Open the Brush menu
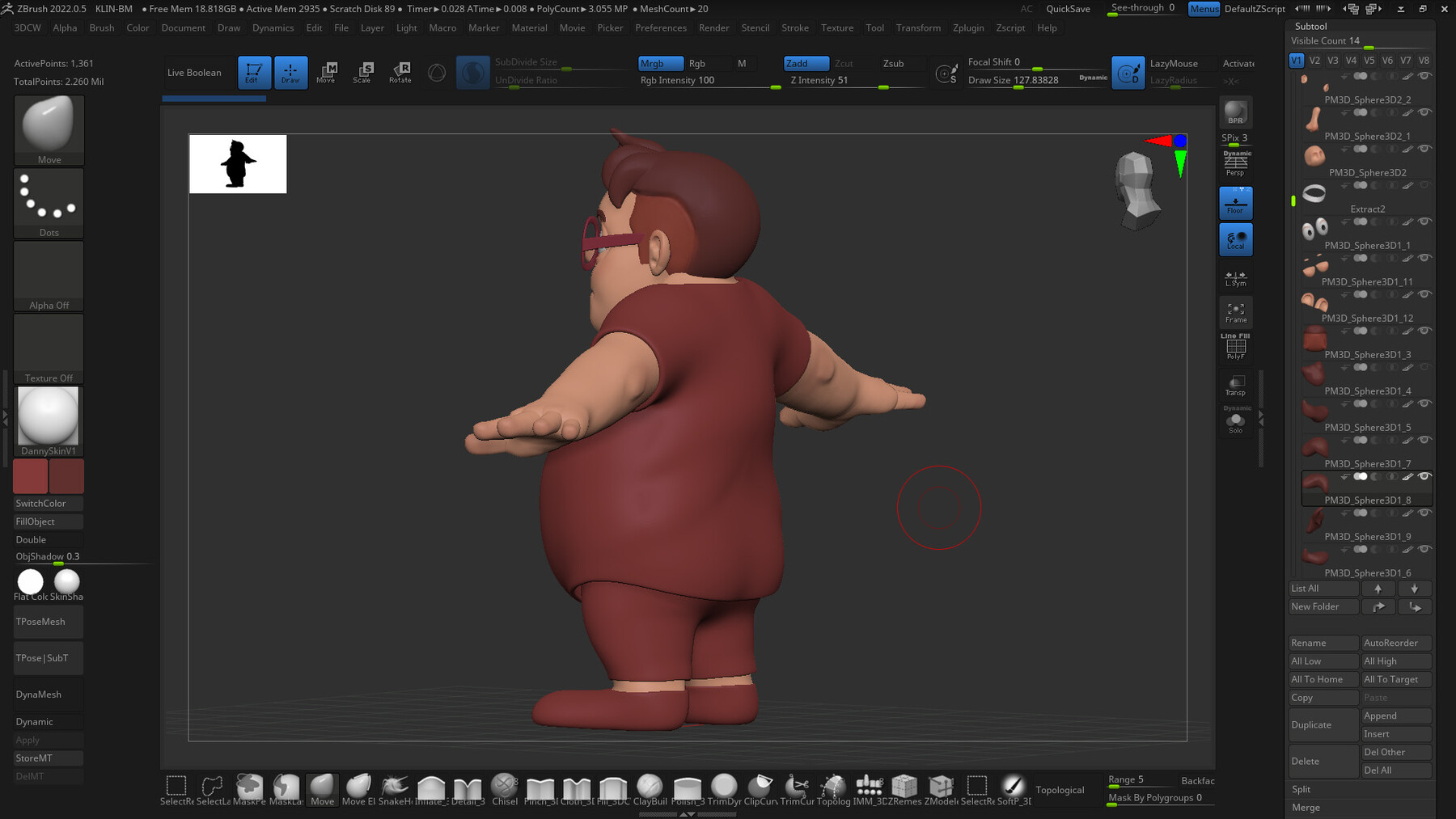Image resolution: width=1456 pixels, height=819 pixels. [x=101, y=27]
